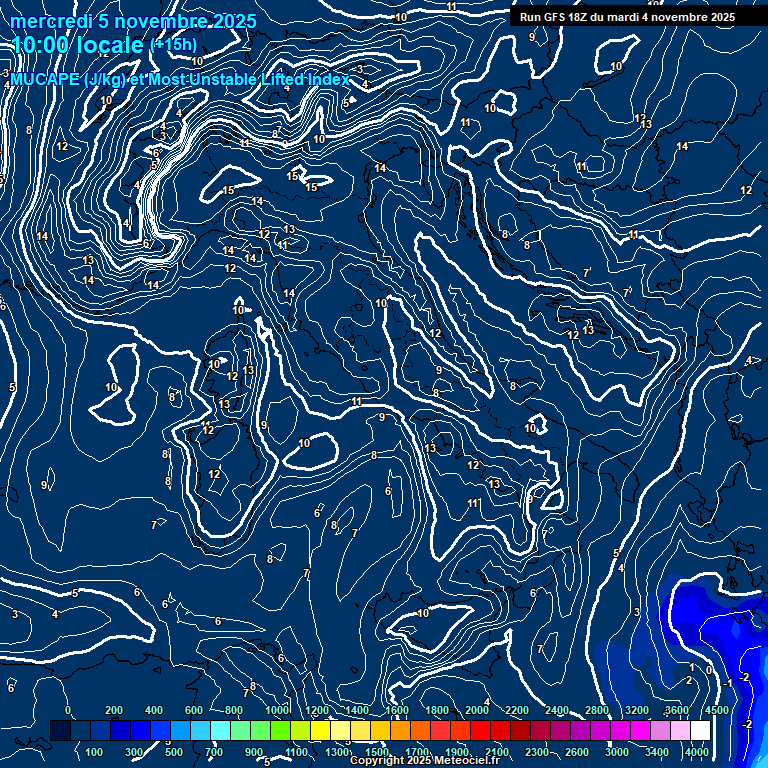This screenshot has width=768, height=768.
Task: Click the "-1" lifted index contour label
Action: (728, 683)
